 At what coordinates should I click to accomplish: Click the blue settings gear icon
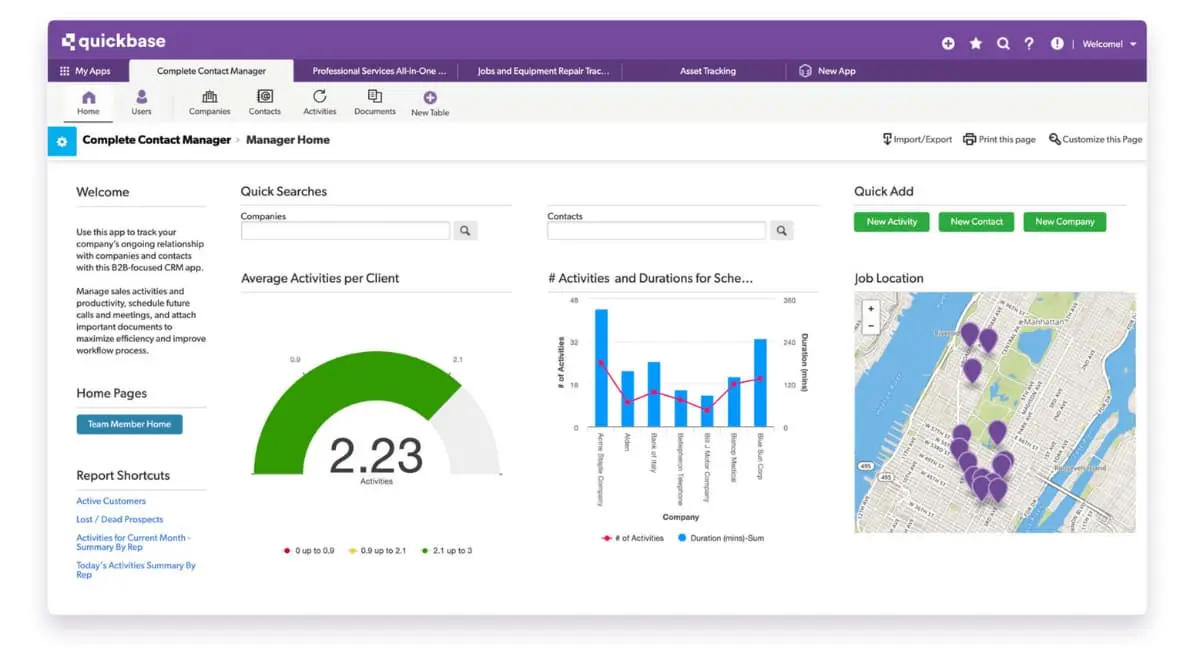click(62, 141)
